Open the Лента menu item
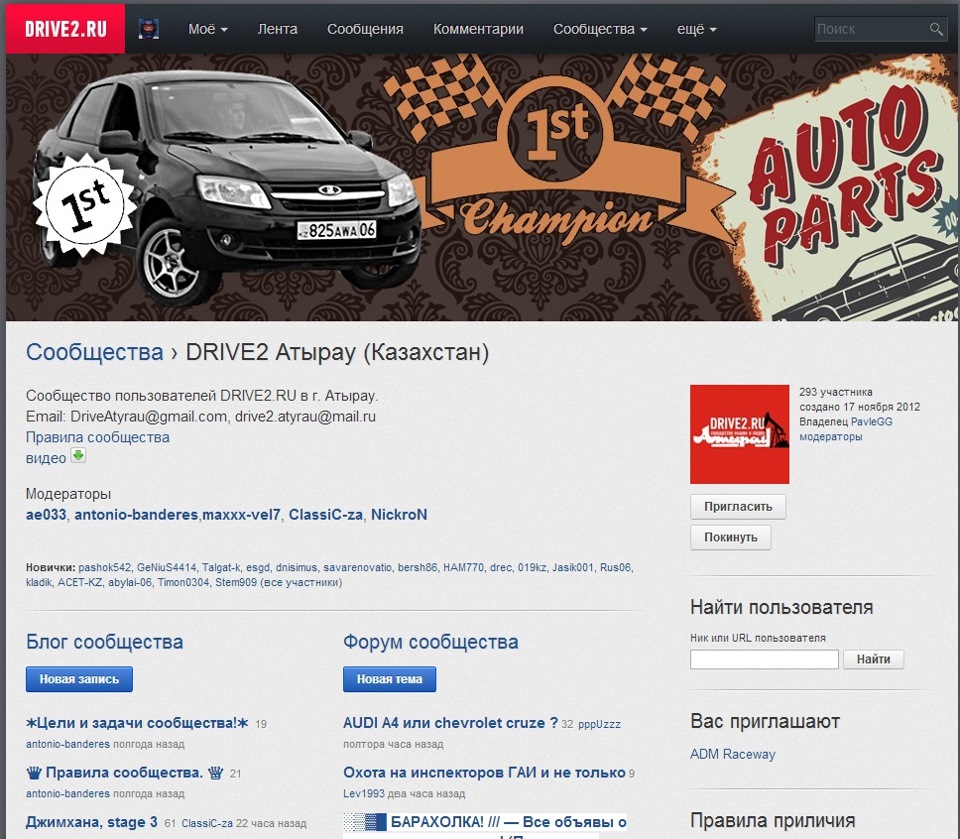This screenshot has width=960, height=839. point(277,29)
